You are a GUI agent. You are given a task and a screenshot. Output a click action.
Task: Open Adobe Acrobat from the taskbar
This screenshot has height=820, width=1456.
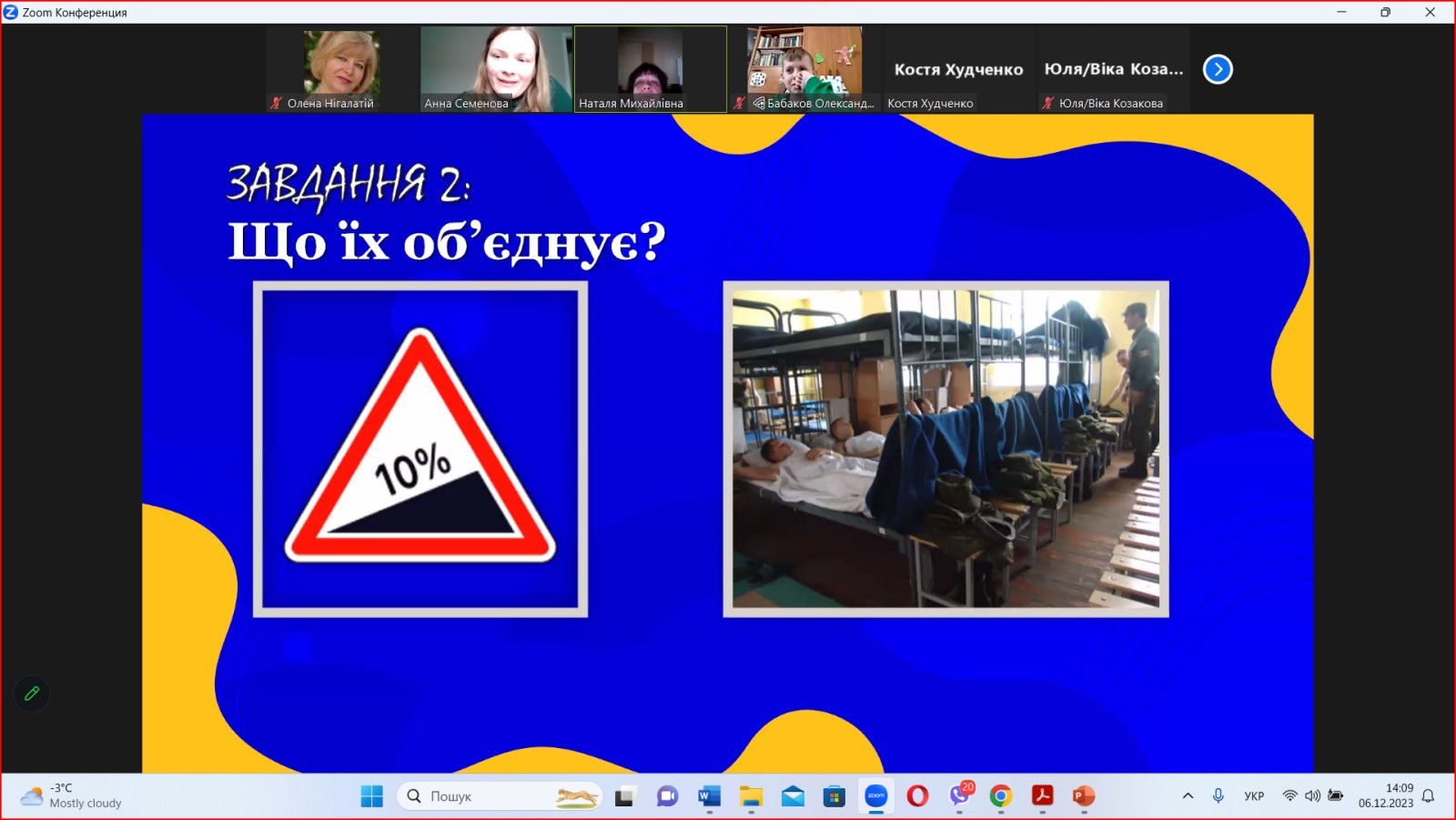(x=1043, y=796)
